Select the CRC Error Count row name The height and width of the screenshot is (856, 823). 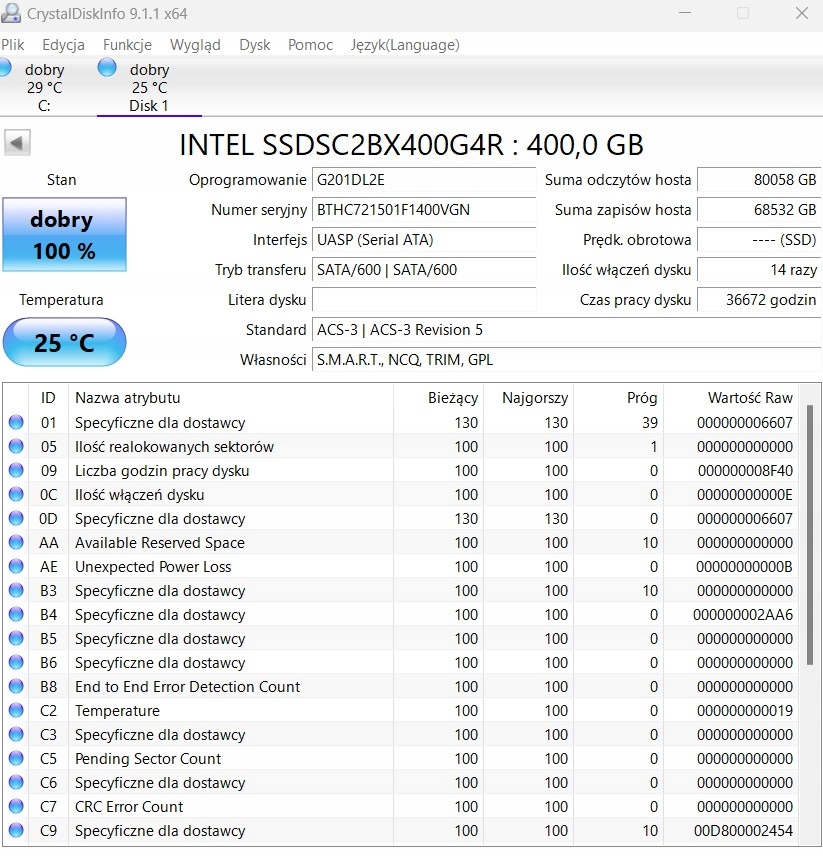click(129, 807)
